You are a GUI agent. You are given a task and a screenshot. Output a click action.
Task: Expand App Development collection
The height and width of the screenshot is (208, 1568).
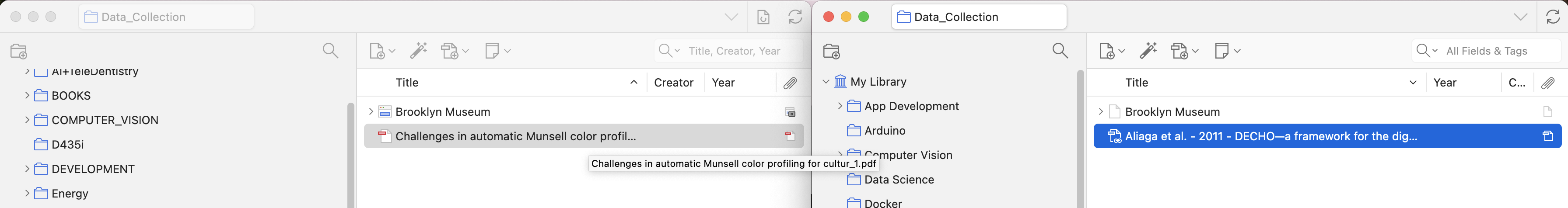[x=840, y=106]
